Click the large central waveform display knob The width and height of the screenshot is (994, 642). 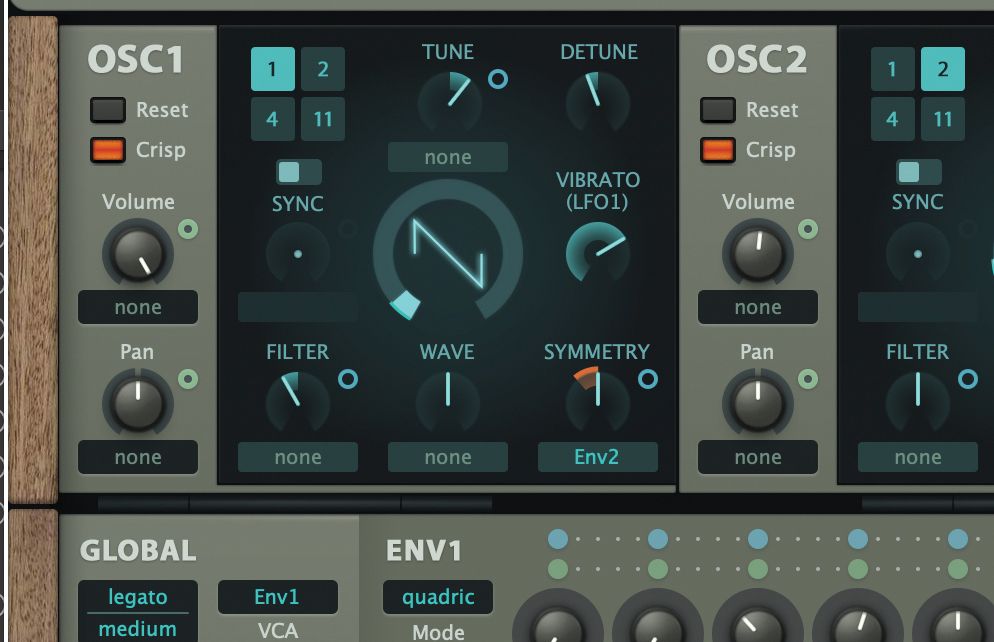click(448, 255)
